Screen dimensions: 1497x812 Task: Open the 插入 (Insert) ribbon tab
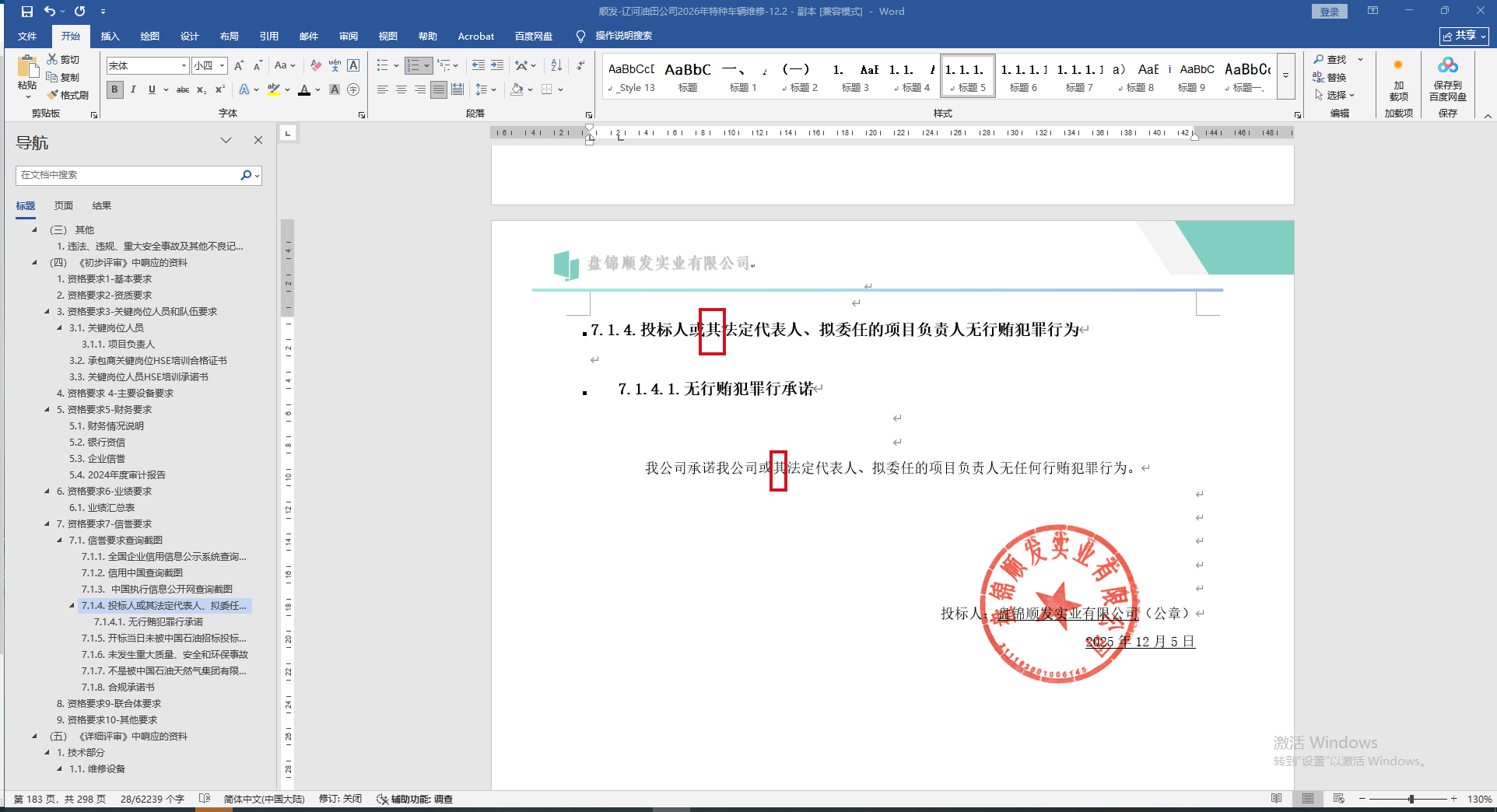pyautogui.click(x=110, y=36)
